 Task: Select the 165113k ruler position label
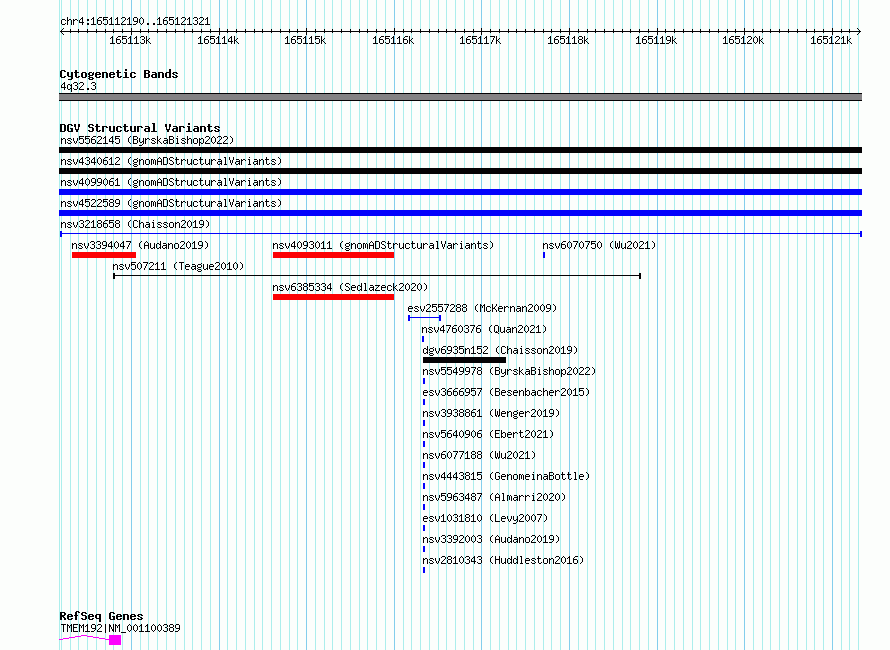(x=130, y=40)
